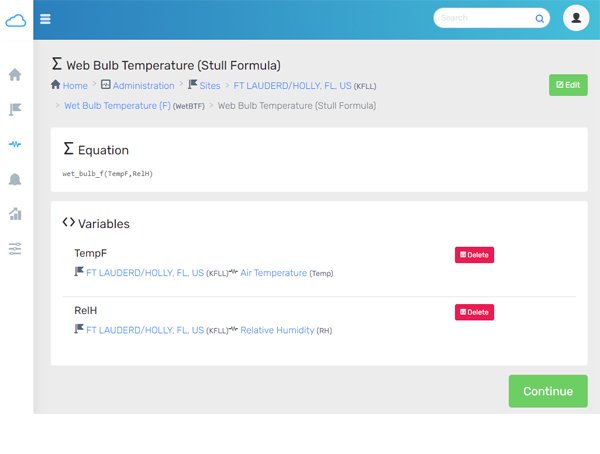Viewport: 600px width, 454px height.
Task: Toggle the hamburger sidebar menu
Action: (x=45, y=18)
